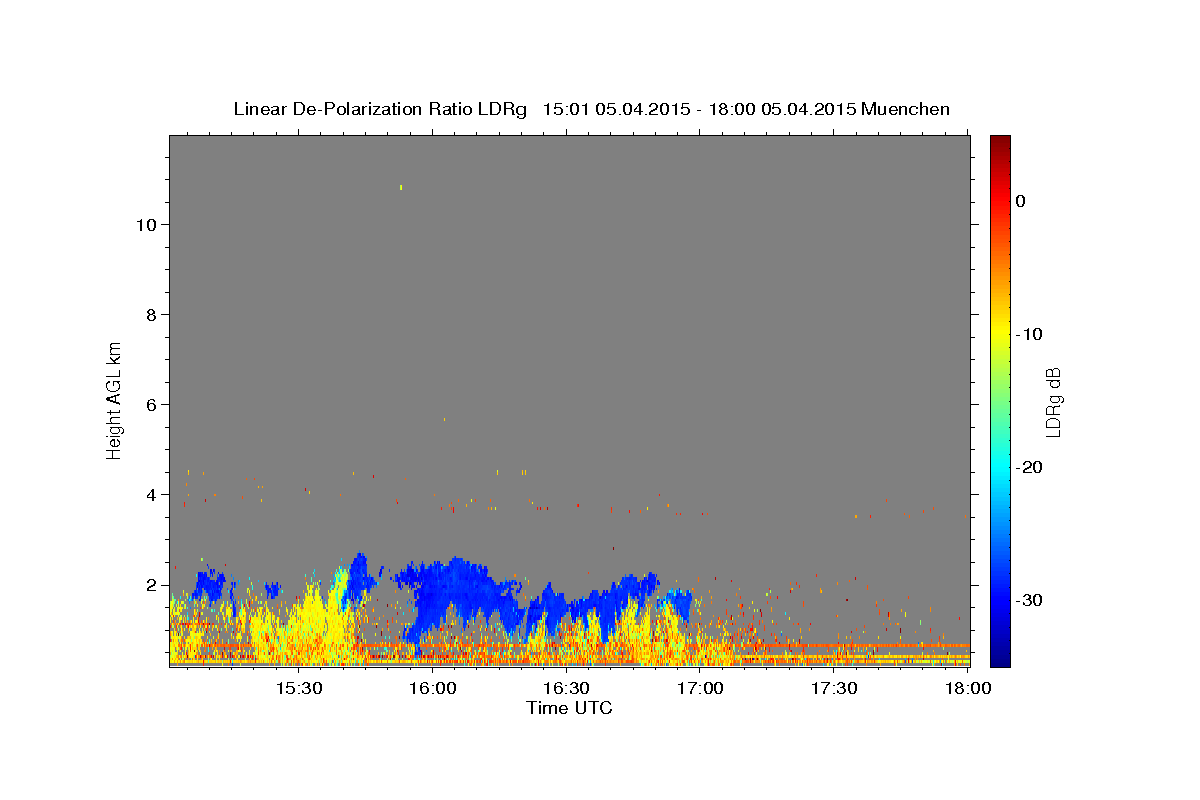Click the height tick label 2
The height and width of the screenshot is (800, 1200).
pos(150,584)
